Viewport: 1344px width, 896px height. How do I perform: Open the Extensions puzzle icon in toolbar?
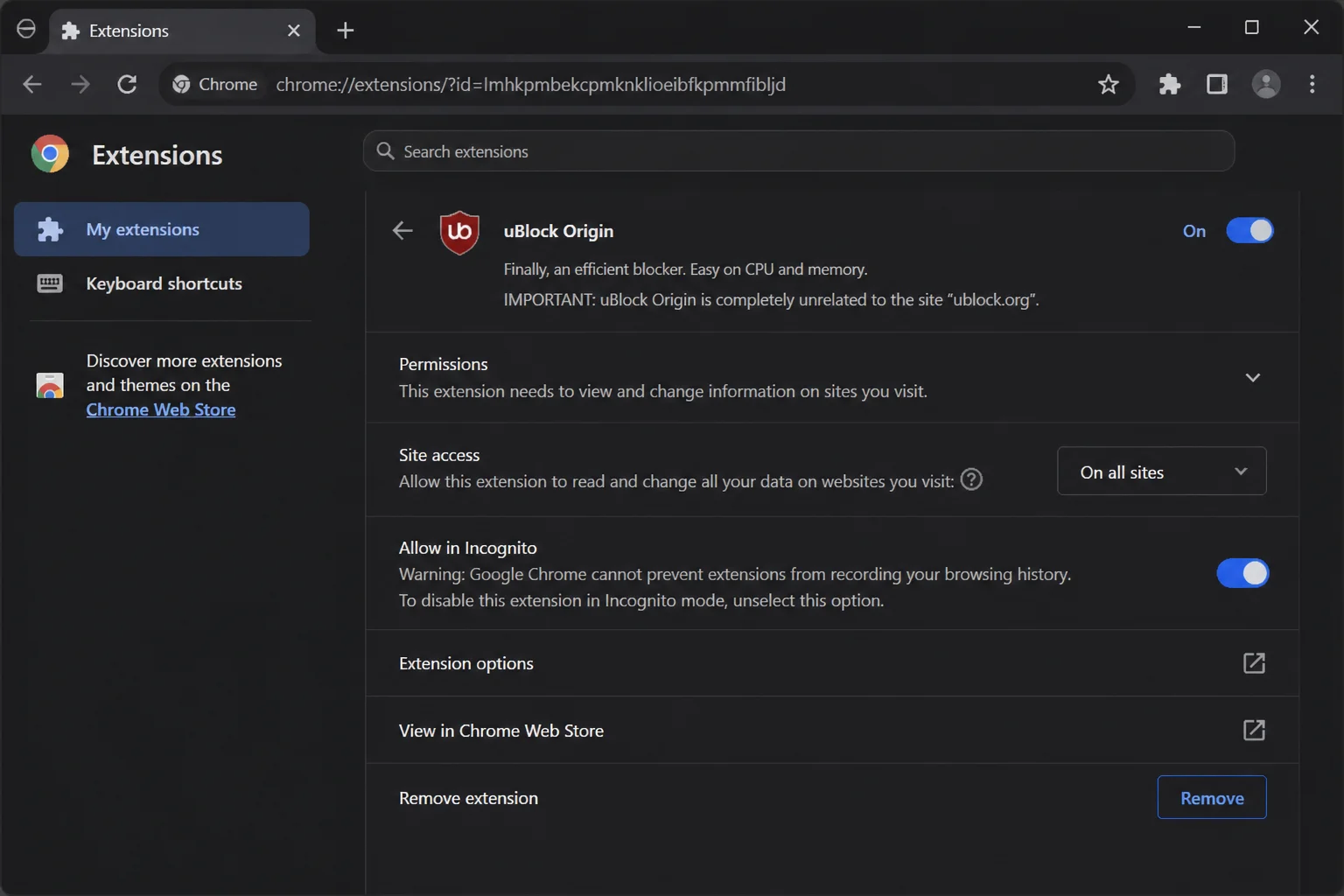[1170, 84]
